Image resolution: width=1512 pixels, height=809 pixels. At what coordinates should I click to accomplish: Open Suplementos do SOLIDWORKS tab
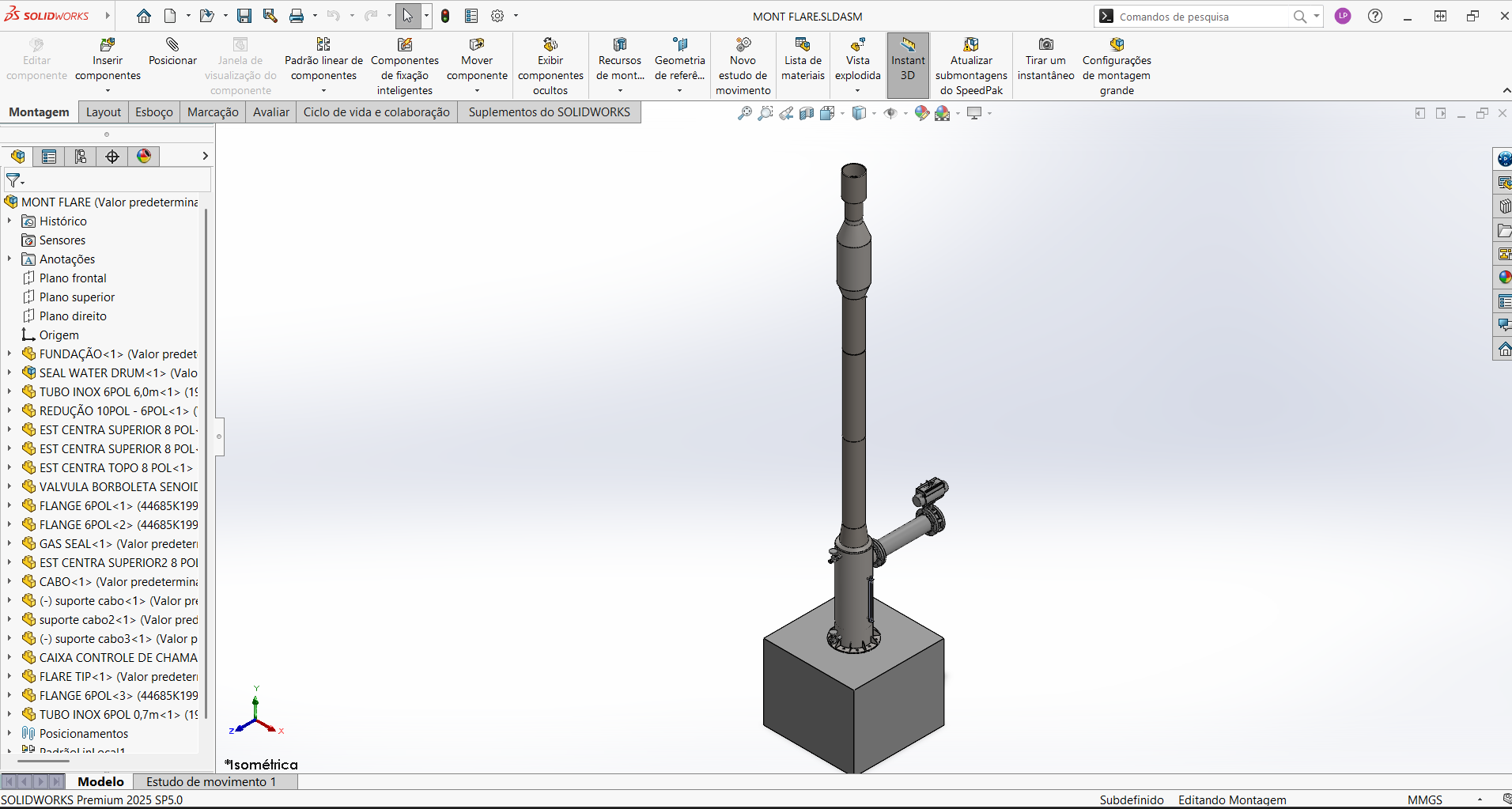[550, 112]
